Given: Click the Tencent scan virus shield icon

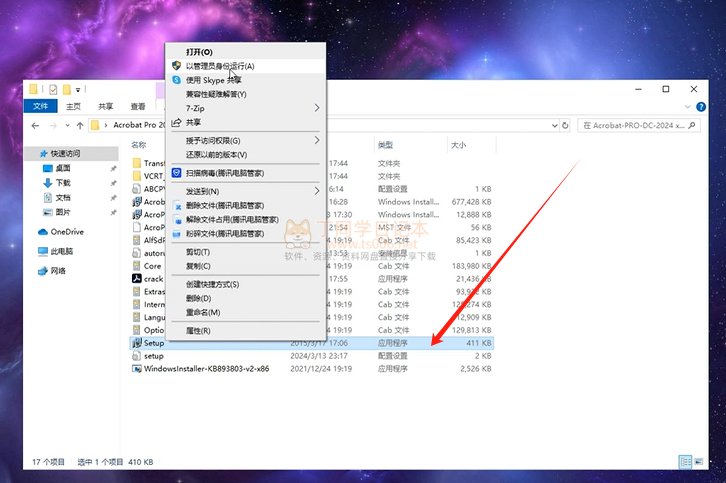Looking at the screenshot, I should [176, 173].
